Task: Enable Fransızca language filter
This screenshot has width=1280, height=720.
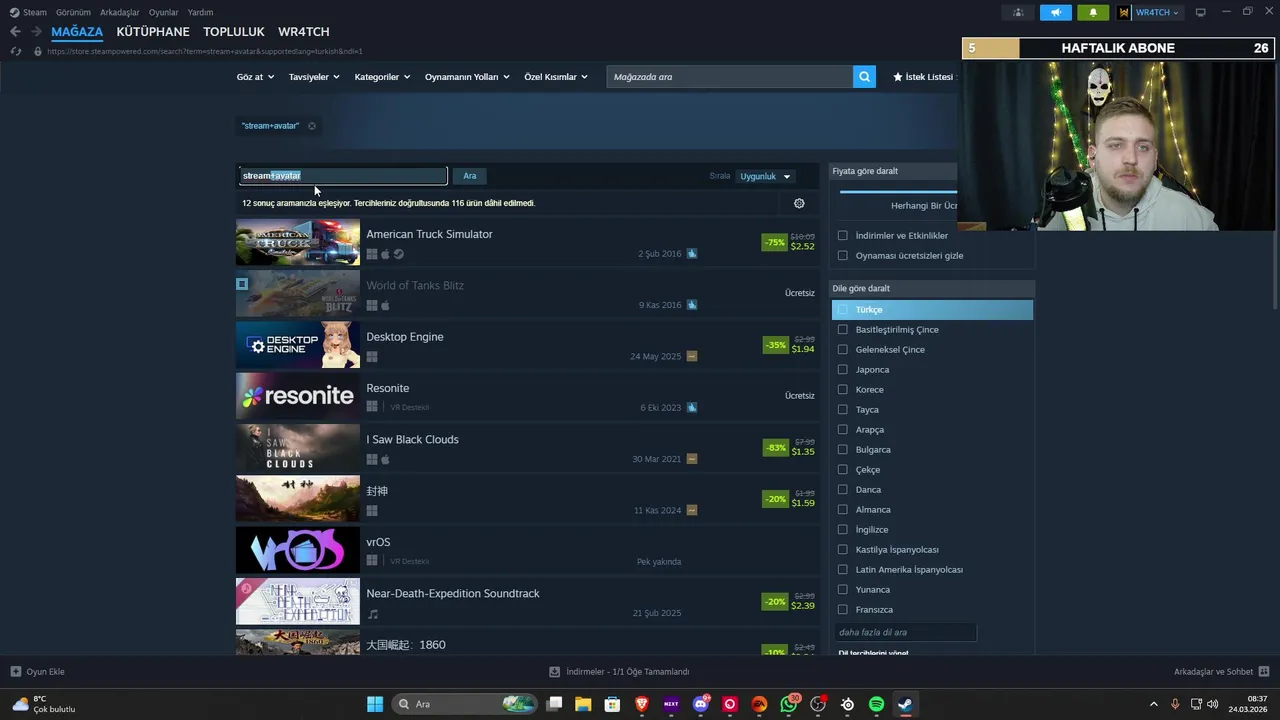Action: point(843,610)
